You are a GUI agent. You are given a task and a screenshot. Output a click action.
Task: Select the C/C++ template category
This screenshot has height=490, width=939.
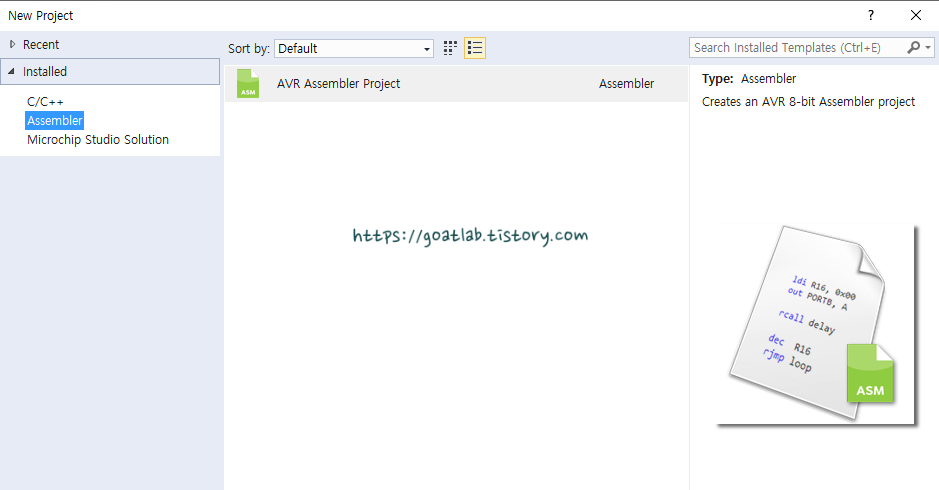coord(46,102)
